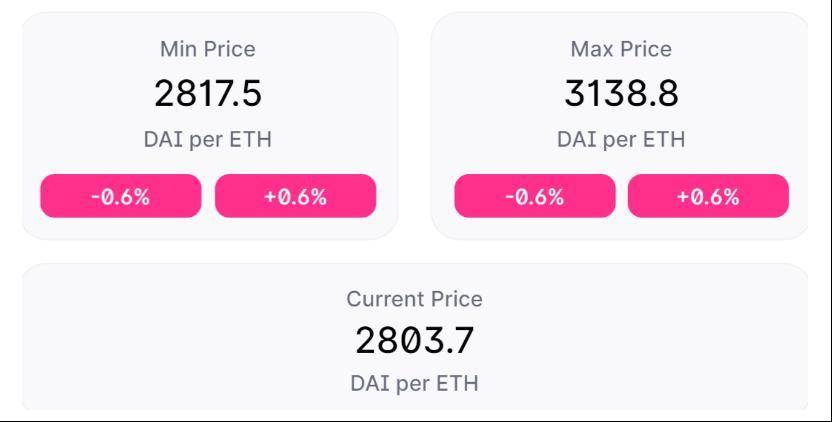Click DAI per ETH under Min Price
This screenshot has width=832, height=422.
(x=207, y=140)
